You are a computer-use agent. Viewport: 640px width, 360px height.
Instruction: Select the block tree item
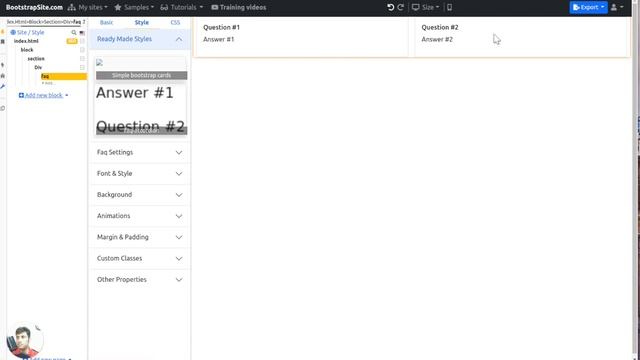pyautogui.click(x=27, y=50)
